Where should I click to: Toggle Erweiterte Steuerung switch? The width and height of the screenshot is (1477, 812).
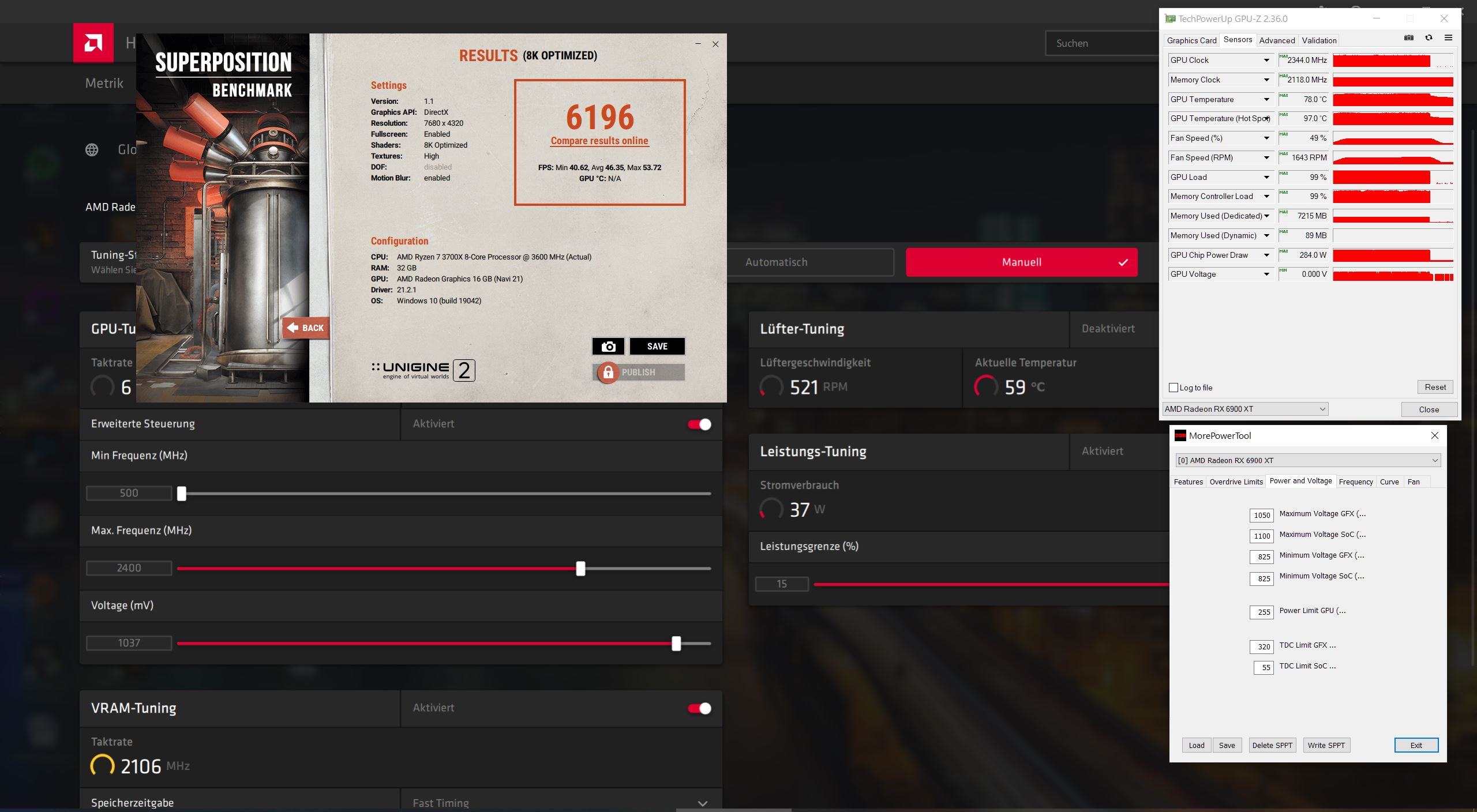(699, 424)
